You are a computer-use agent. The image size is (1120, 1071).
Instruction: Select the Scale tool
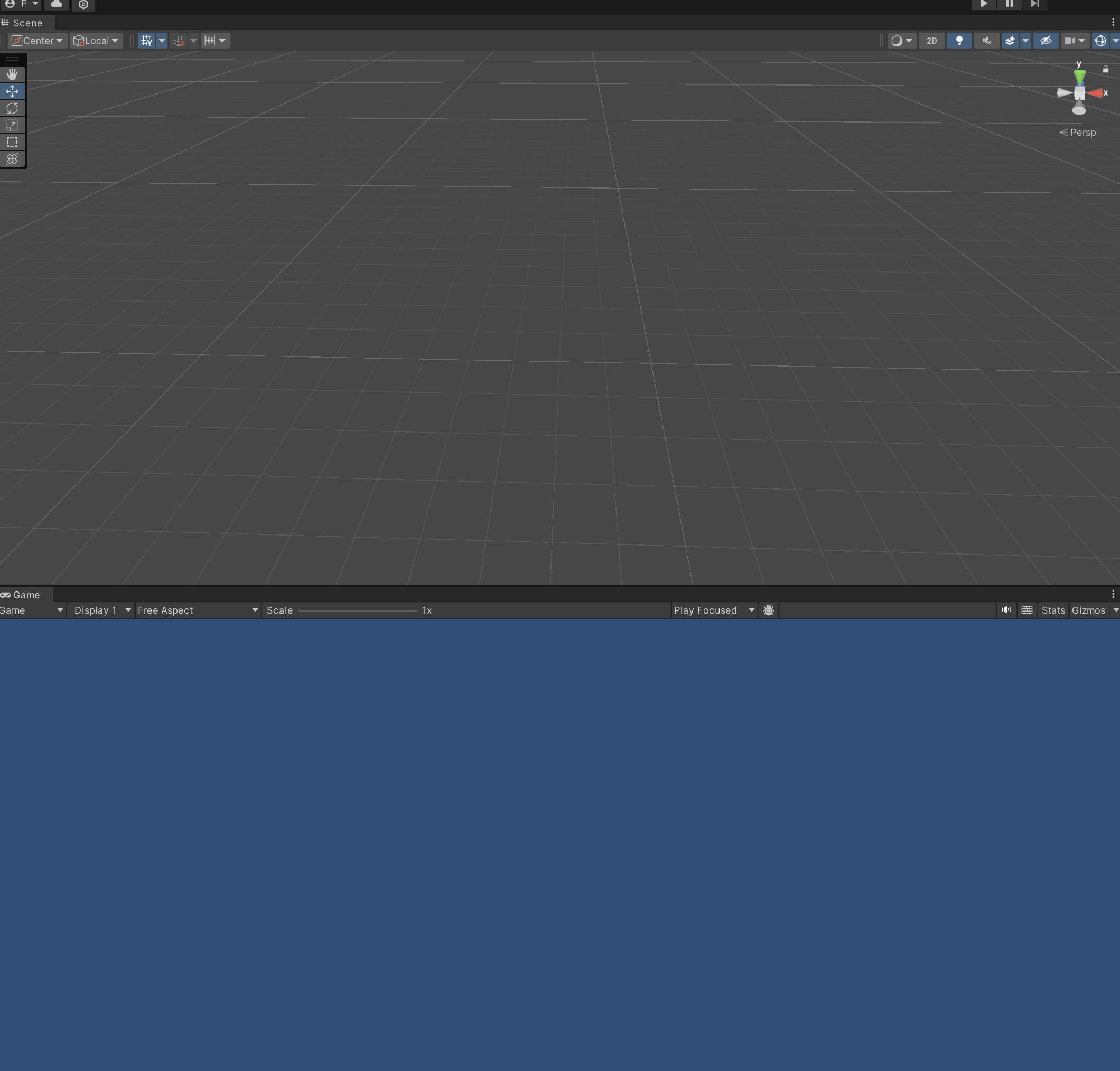pos(12,125)
